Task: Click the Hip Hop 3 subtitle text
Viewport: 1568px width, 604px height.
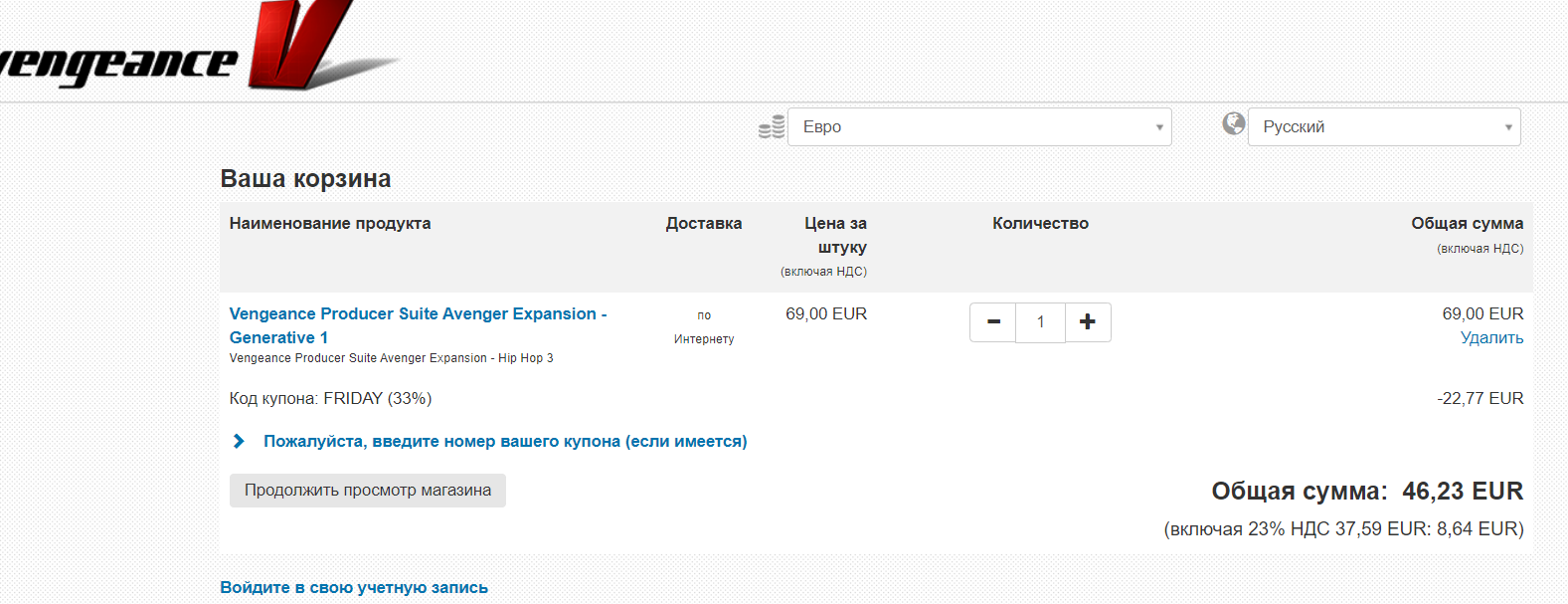Action: point(392,358)
